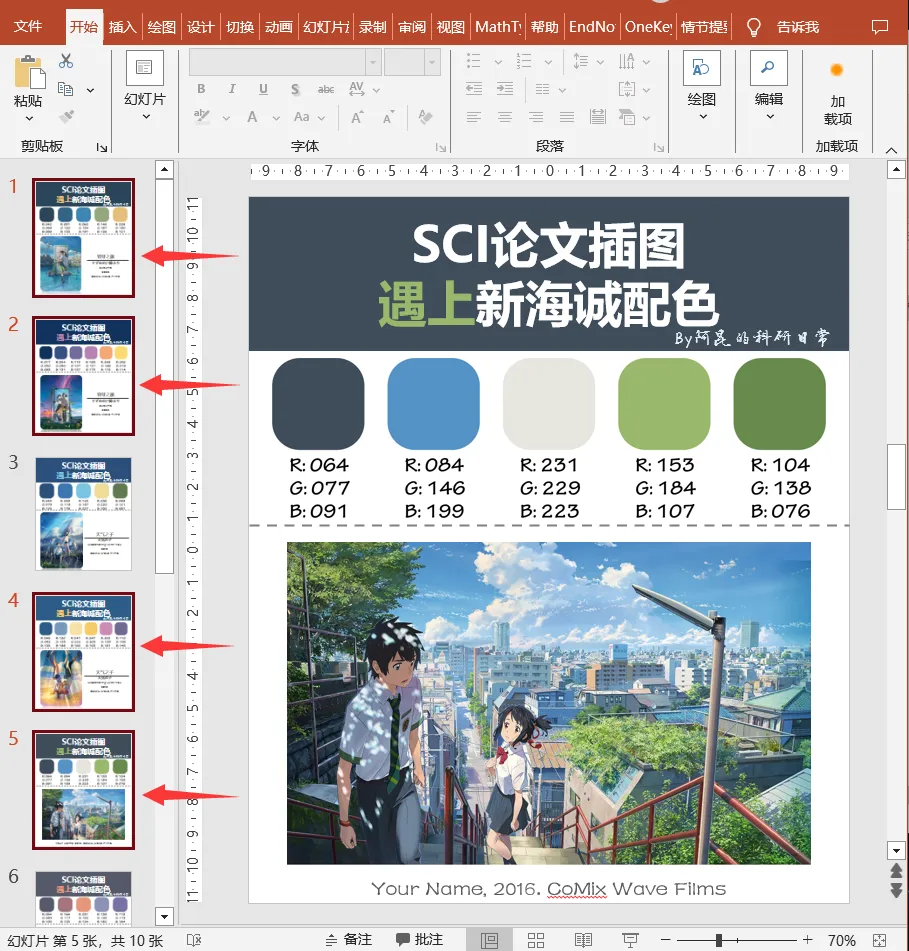The width and height of the screenshot is (909, 951).
Task: Click the distributed alignment icon
Action: pos(598,116)
